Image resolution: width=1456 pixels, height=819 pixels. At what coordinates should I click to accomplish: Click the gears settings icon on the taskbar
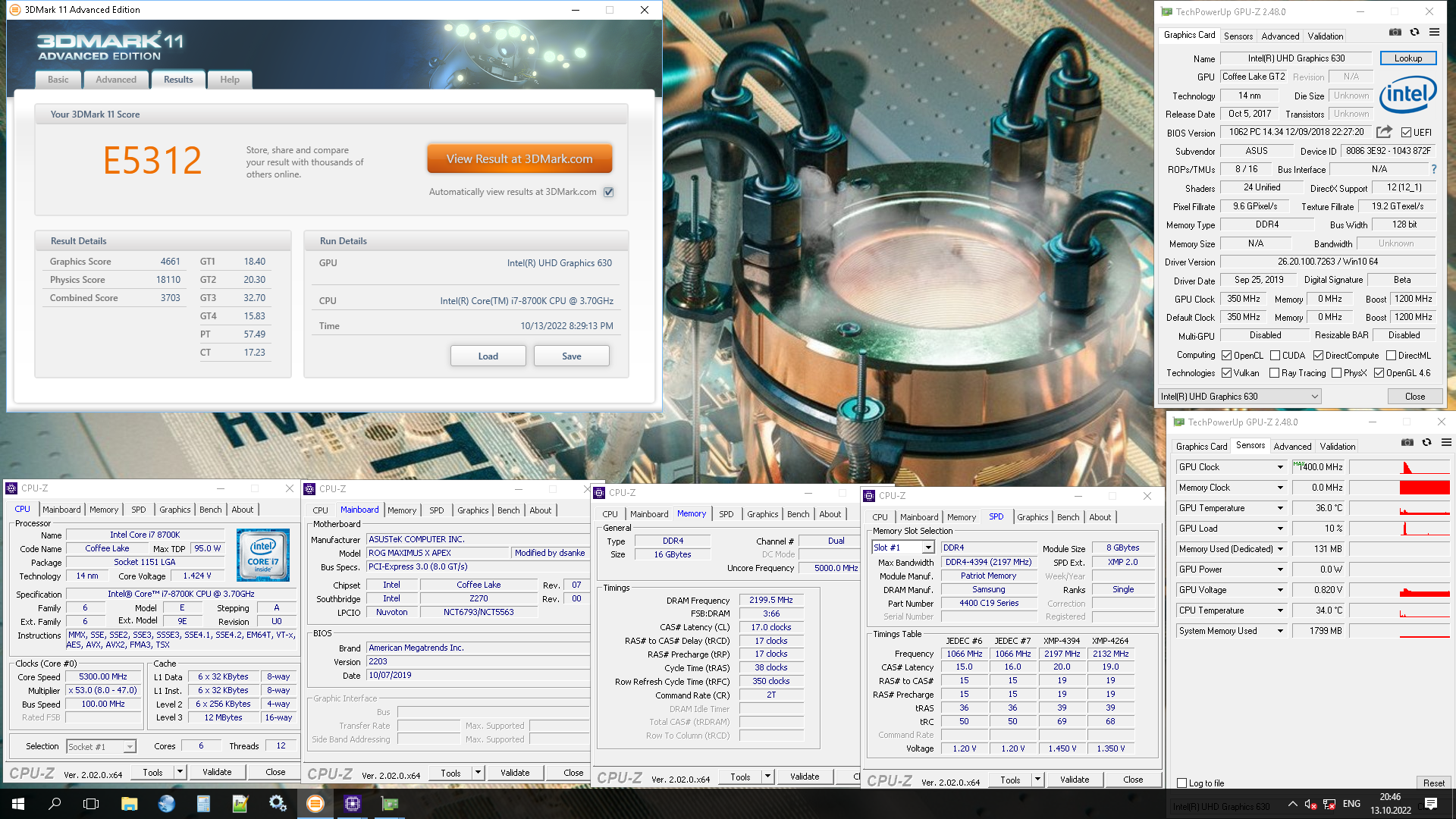coord(278,804)
